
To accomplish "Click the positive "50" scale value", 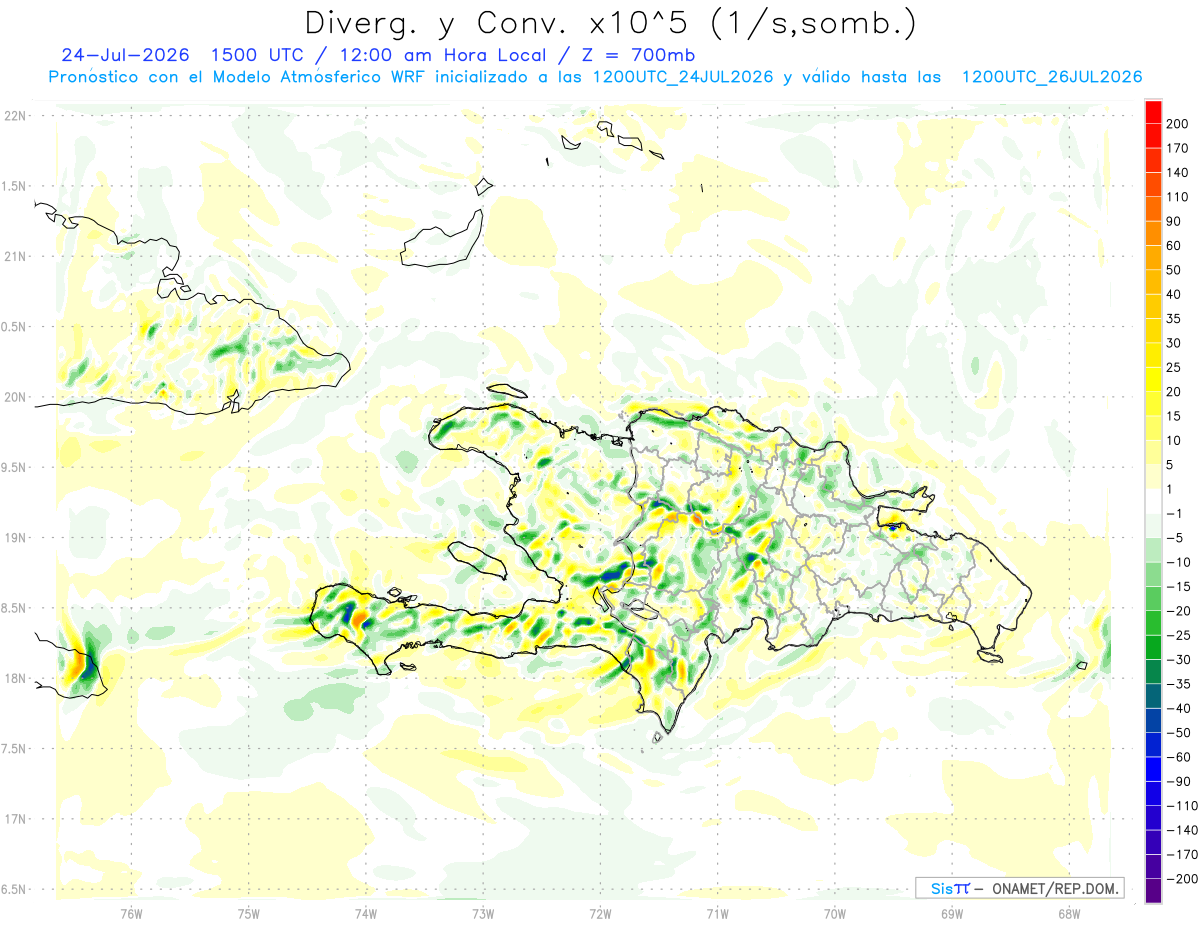I will pyautogui.click(x=1174, y=270).
